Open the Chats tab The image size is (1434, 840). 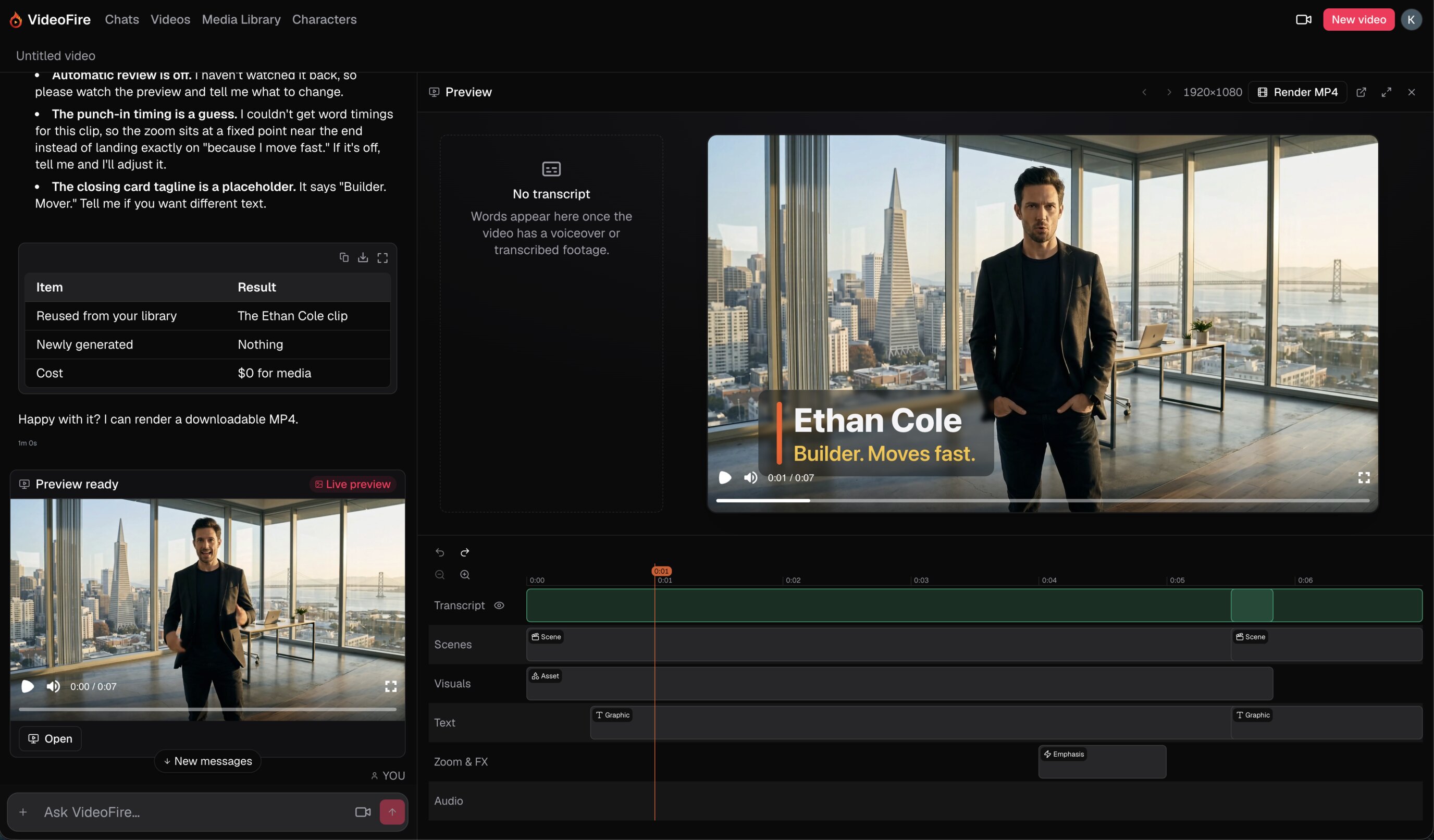122,19
